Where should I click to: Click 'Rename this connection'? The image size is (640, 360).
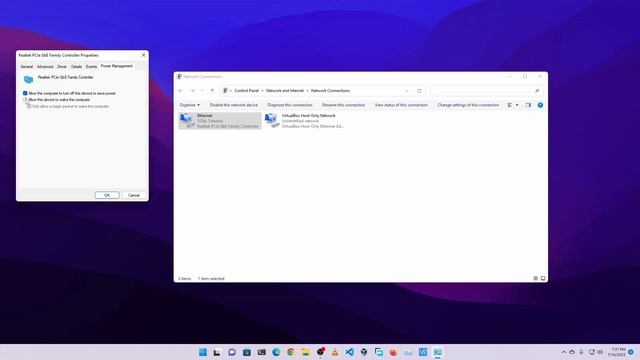pos(343,105)
